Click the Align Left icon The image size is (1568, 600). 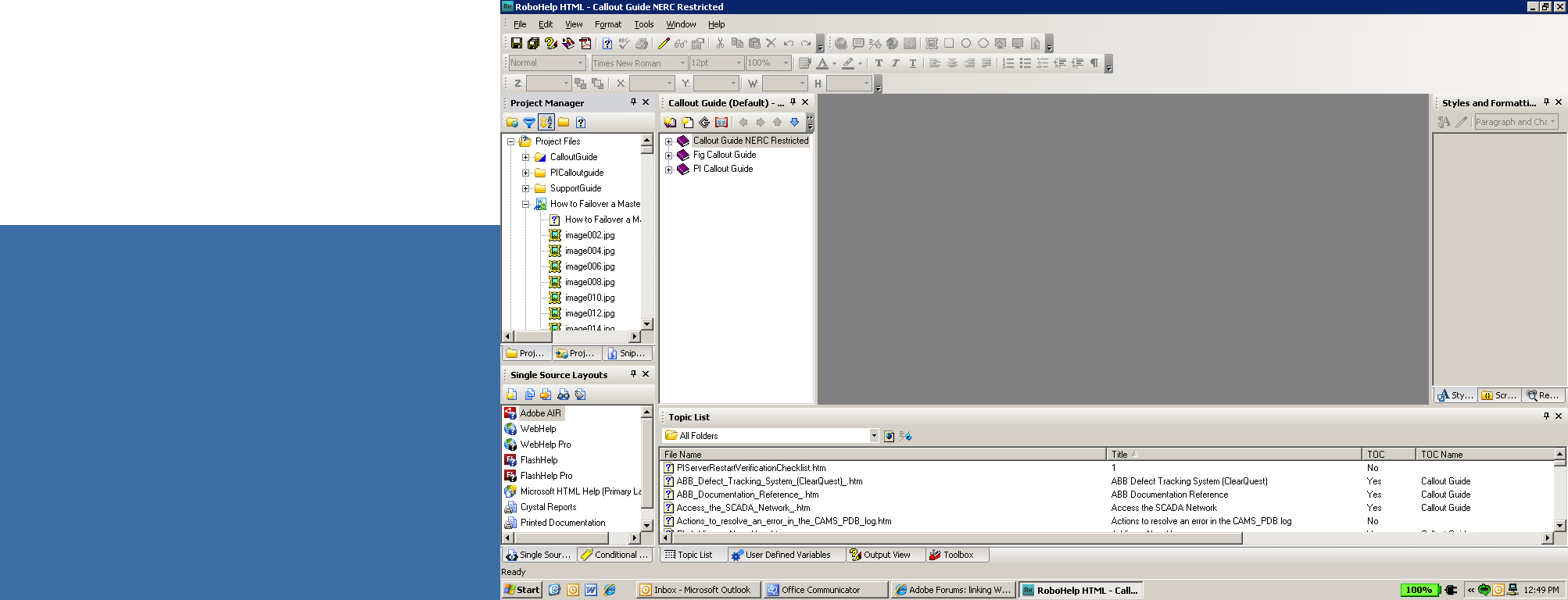tap(935, 63)
